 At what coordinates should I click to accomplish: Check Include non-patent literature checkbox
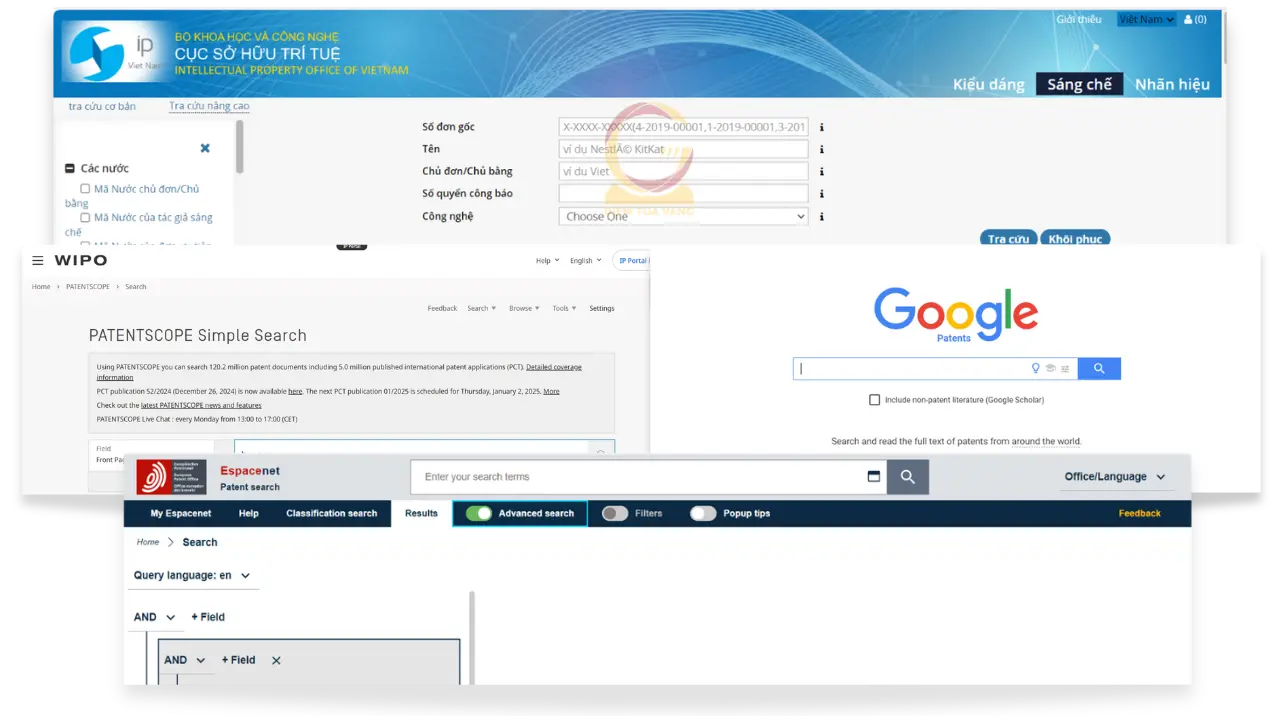[x=875, y=400]
